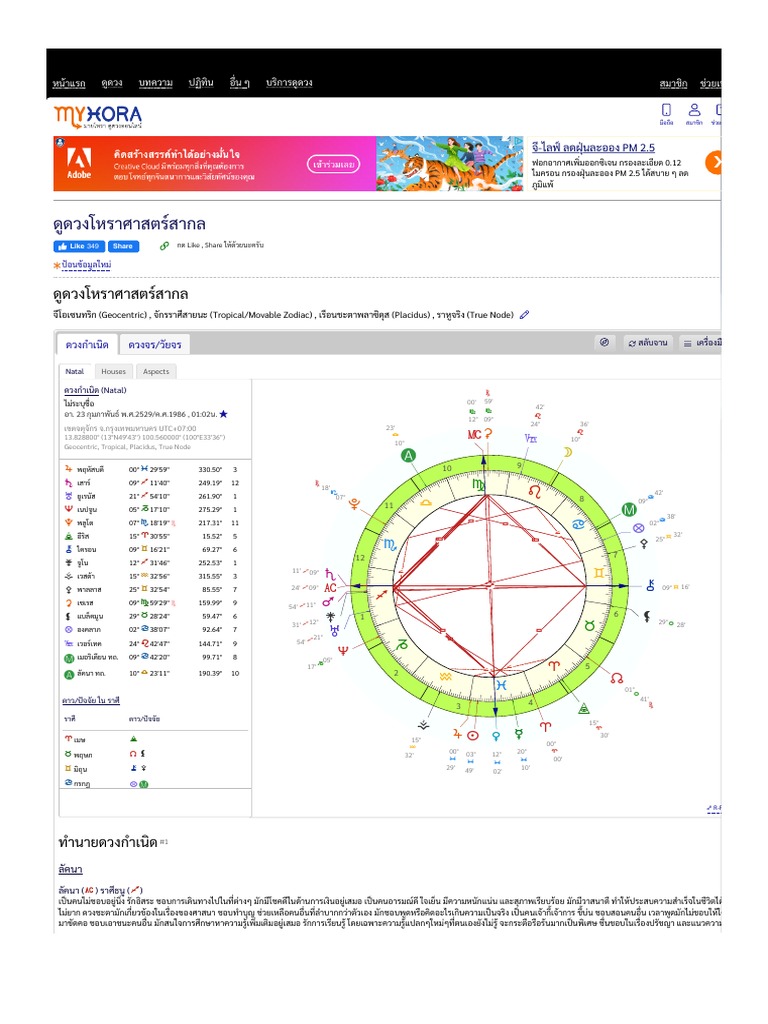Open the สมาชิก link in the top bar

pyautogui.click(x=673, y=84)
